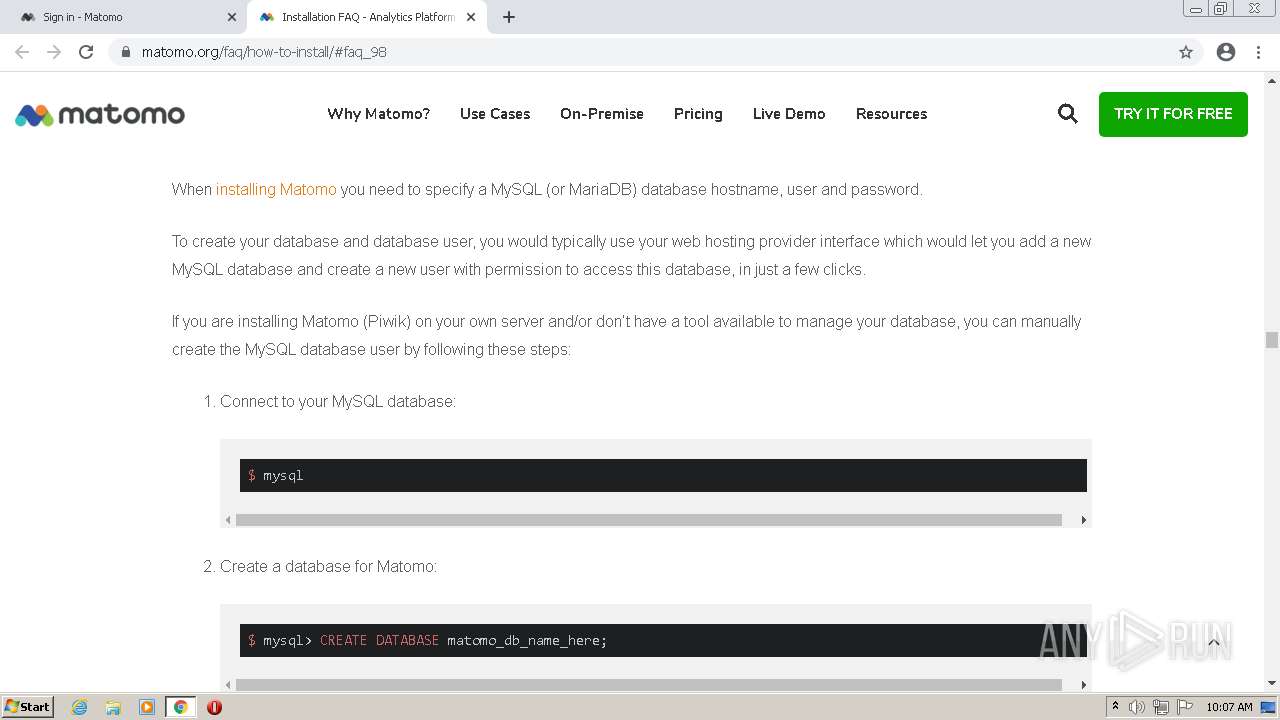Screen dimensions: 1280x720
Task: Click scrollbar under CREATE DATABASE block
Action: coord(648,685)
